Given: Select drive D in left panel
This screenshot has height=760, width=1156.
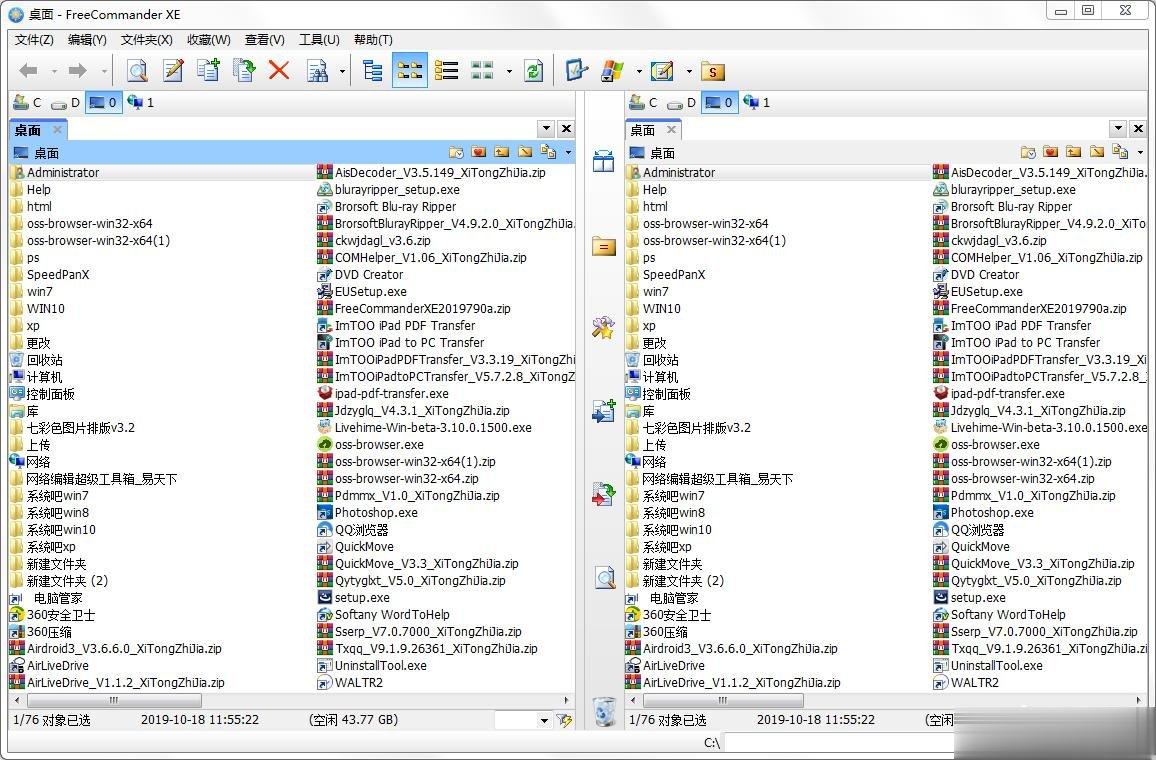Looking at the screenshot, I should 65,102.
